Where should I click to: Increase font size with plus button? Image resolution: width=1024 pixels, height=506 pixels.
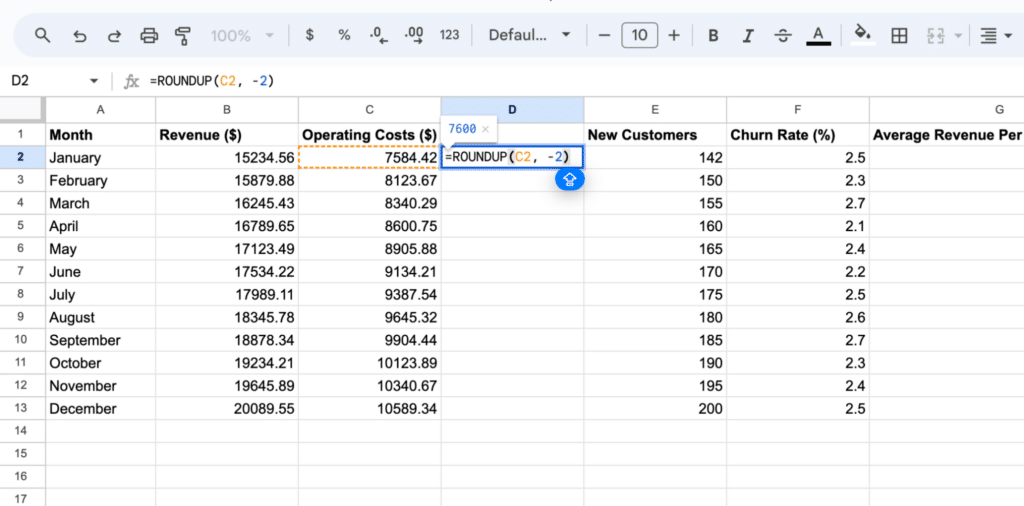click(x=674, y=35)
